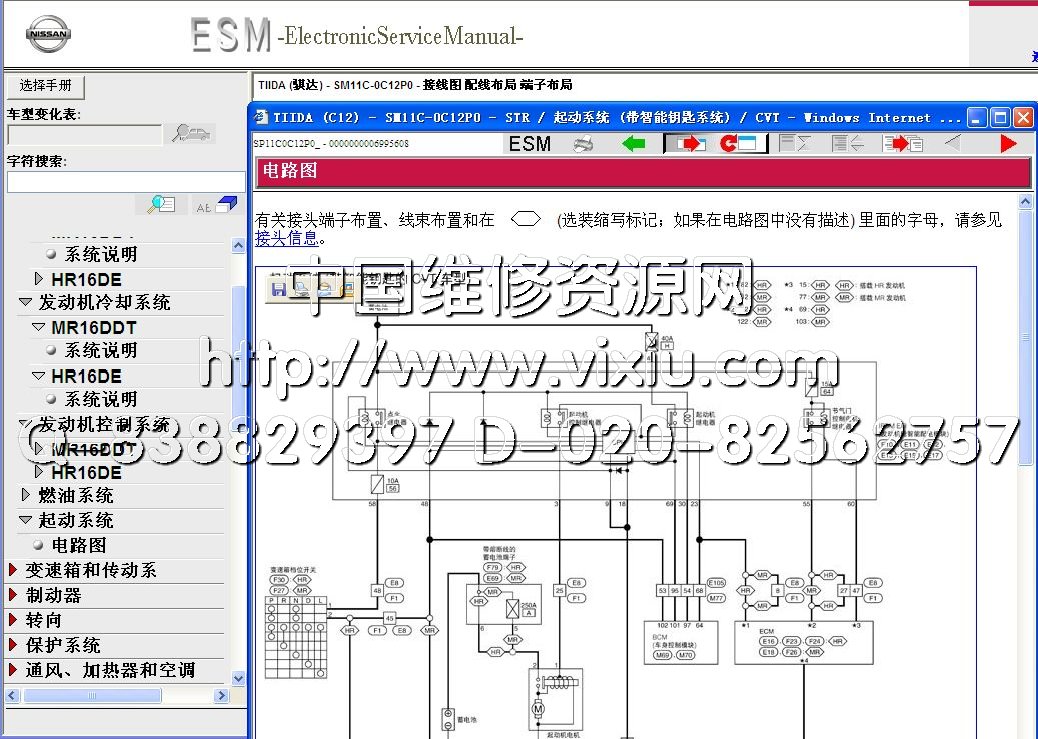Select the 变速箱和传动系 label
Image resolution: width=1038 pixels, height=739 pixels.
91,570
